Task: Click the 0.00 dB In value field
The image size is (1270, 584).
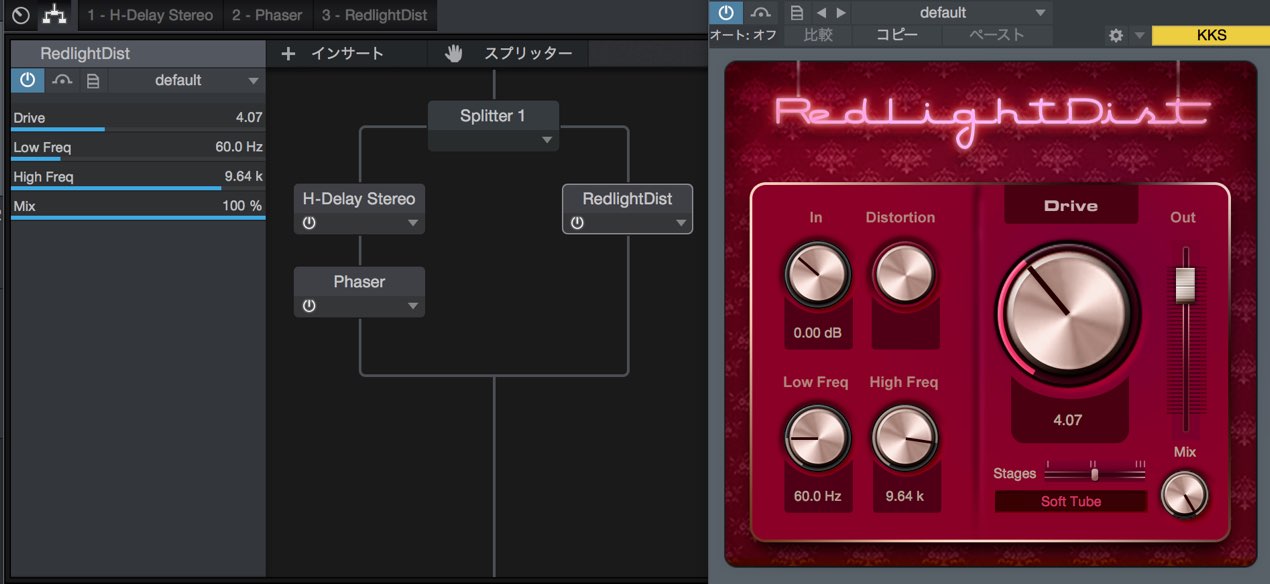Action: click(x=818, y=333)
